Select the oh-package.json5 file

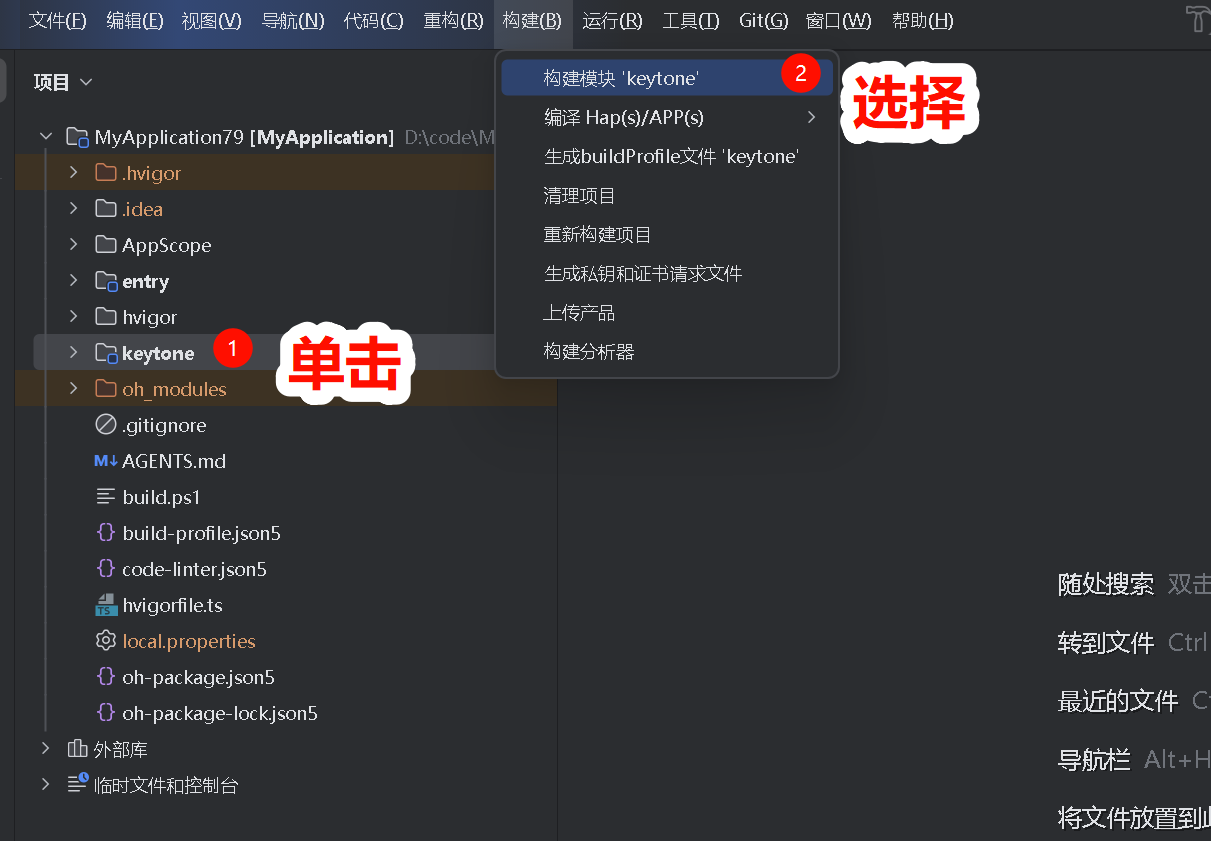198,677
